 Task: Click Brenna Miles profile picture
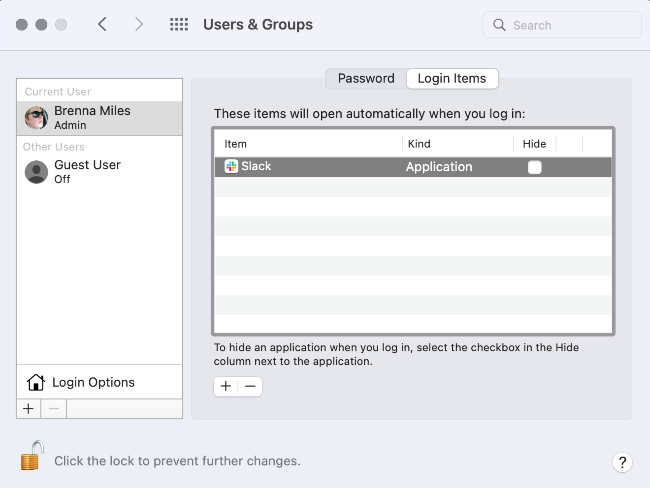[x=36, y=118]
